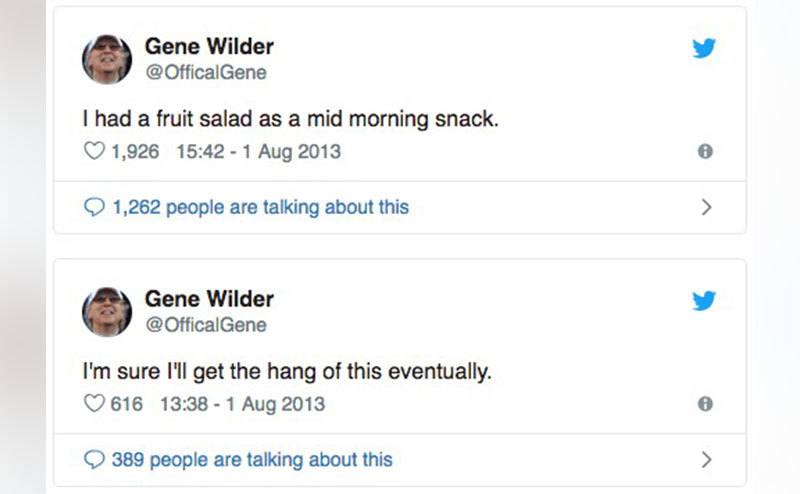This screenshot has height=494, width=800.
Task: Like the fruit salad tweet with heart icon
Action: pyautogui.click(x=93, y=152)
